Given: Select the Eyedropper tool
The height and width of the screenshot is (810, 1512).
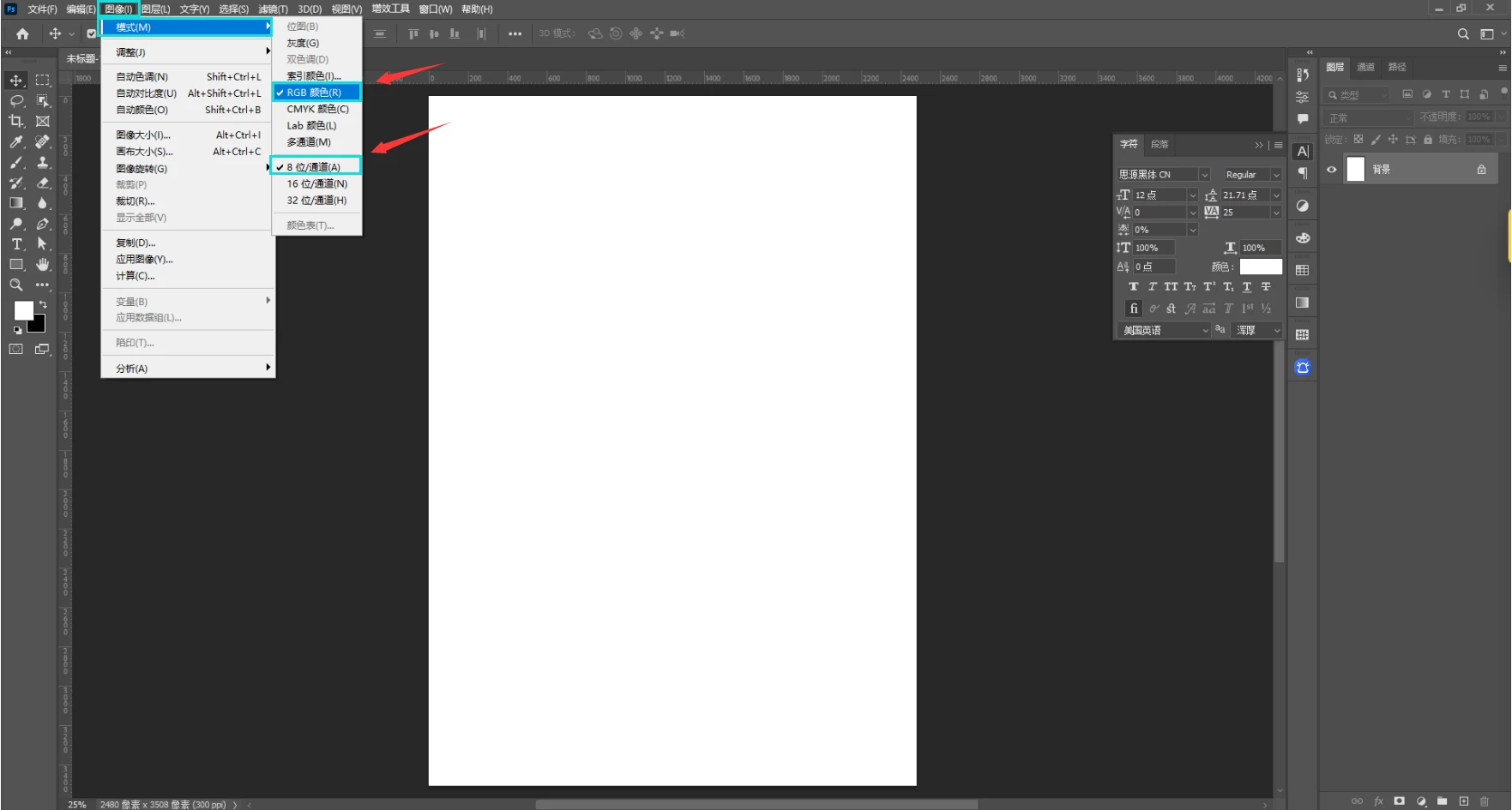Looking at the screenshot, I should (x=16, y=142).
